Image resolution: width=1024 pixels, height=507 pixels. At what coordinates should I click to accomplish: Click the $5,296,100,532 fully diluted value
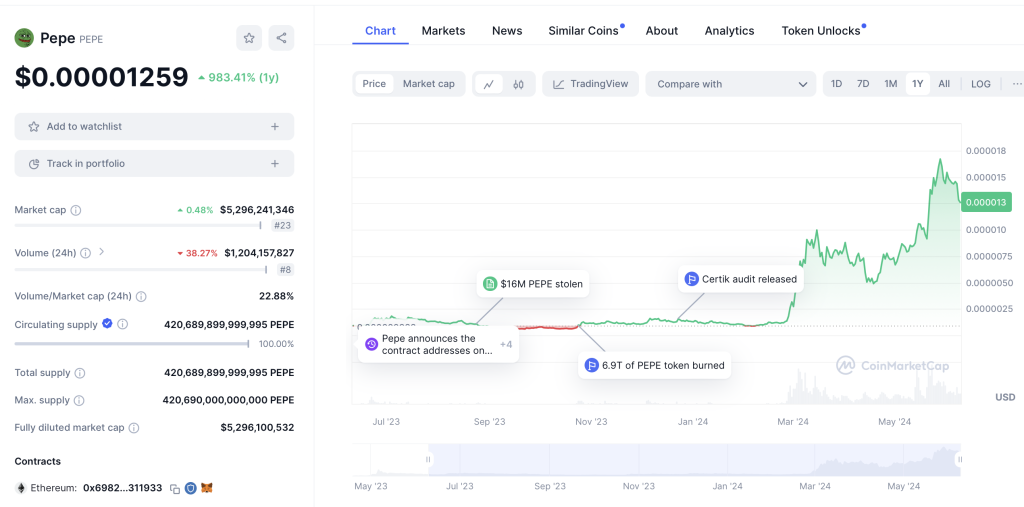(257, 427)
